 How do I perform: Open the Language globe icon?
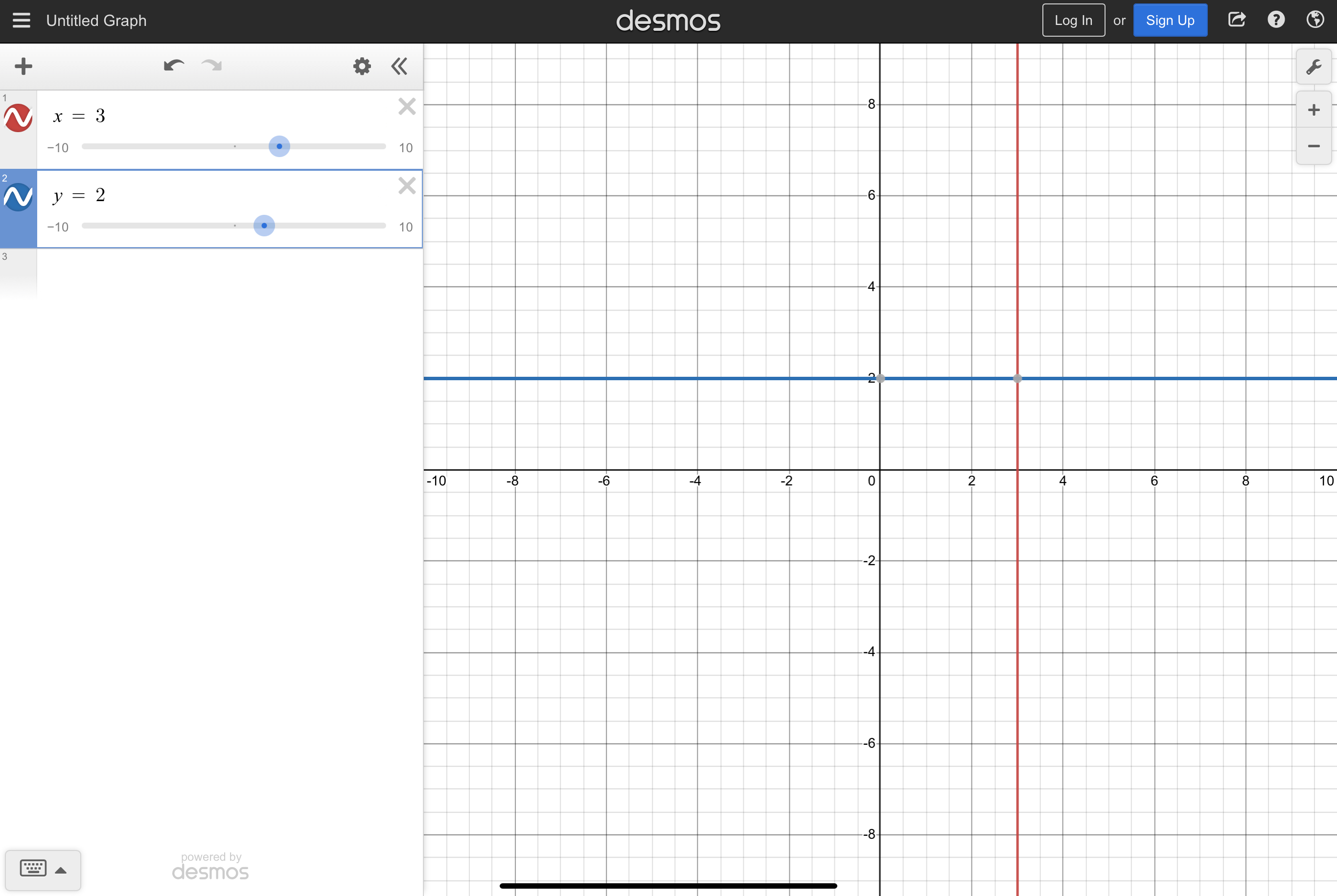pos(1314,20)
